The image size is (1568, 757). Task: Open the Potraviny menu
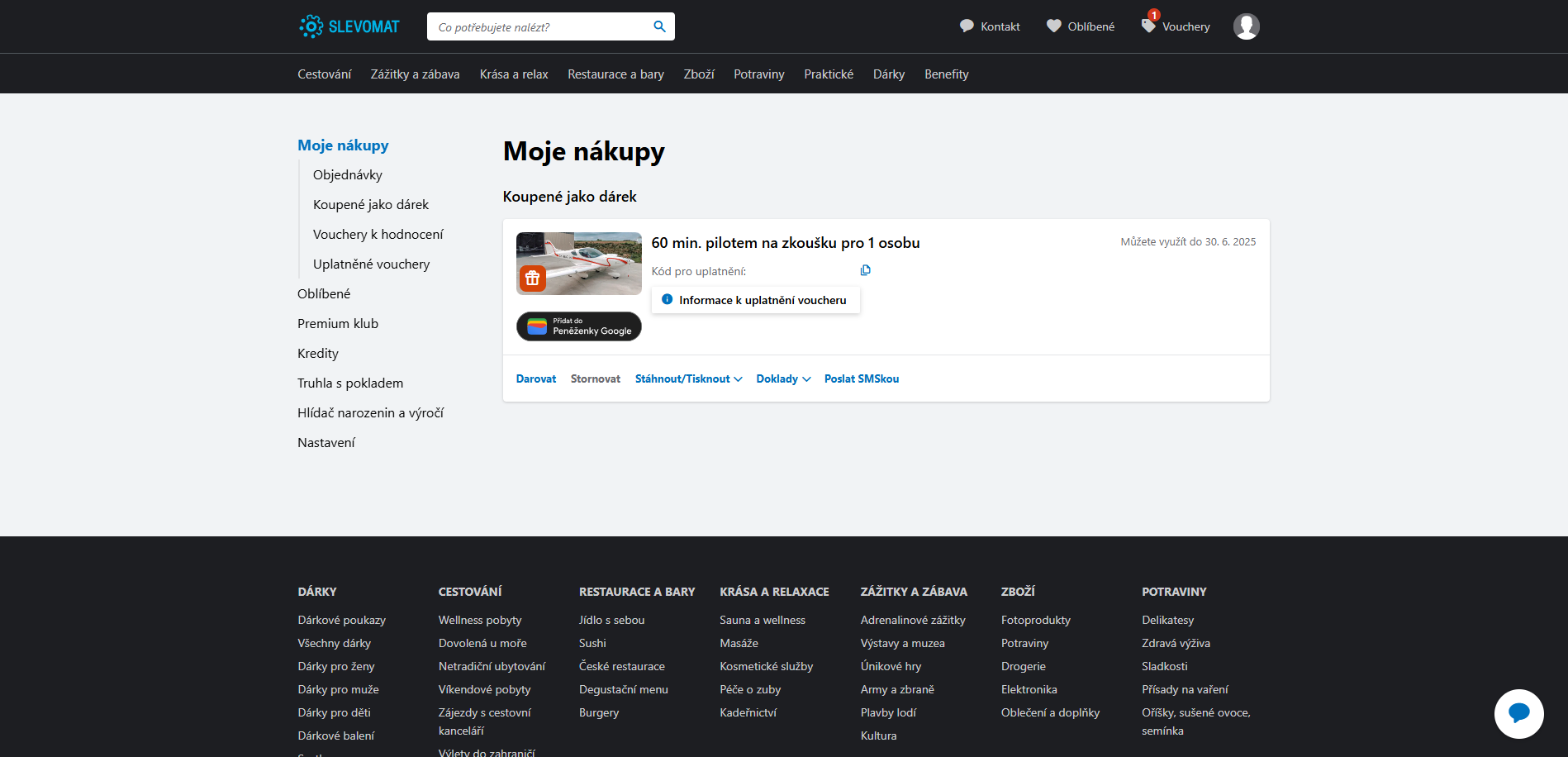click(x=759, y=74)
